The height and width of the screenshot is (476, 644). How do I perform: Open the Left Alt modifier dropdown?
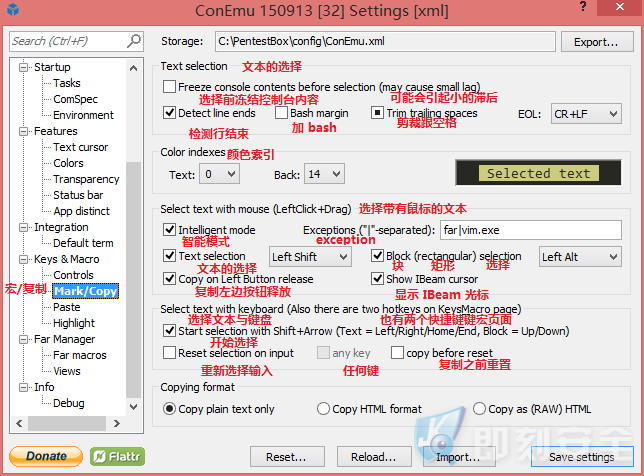[580, 257]
